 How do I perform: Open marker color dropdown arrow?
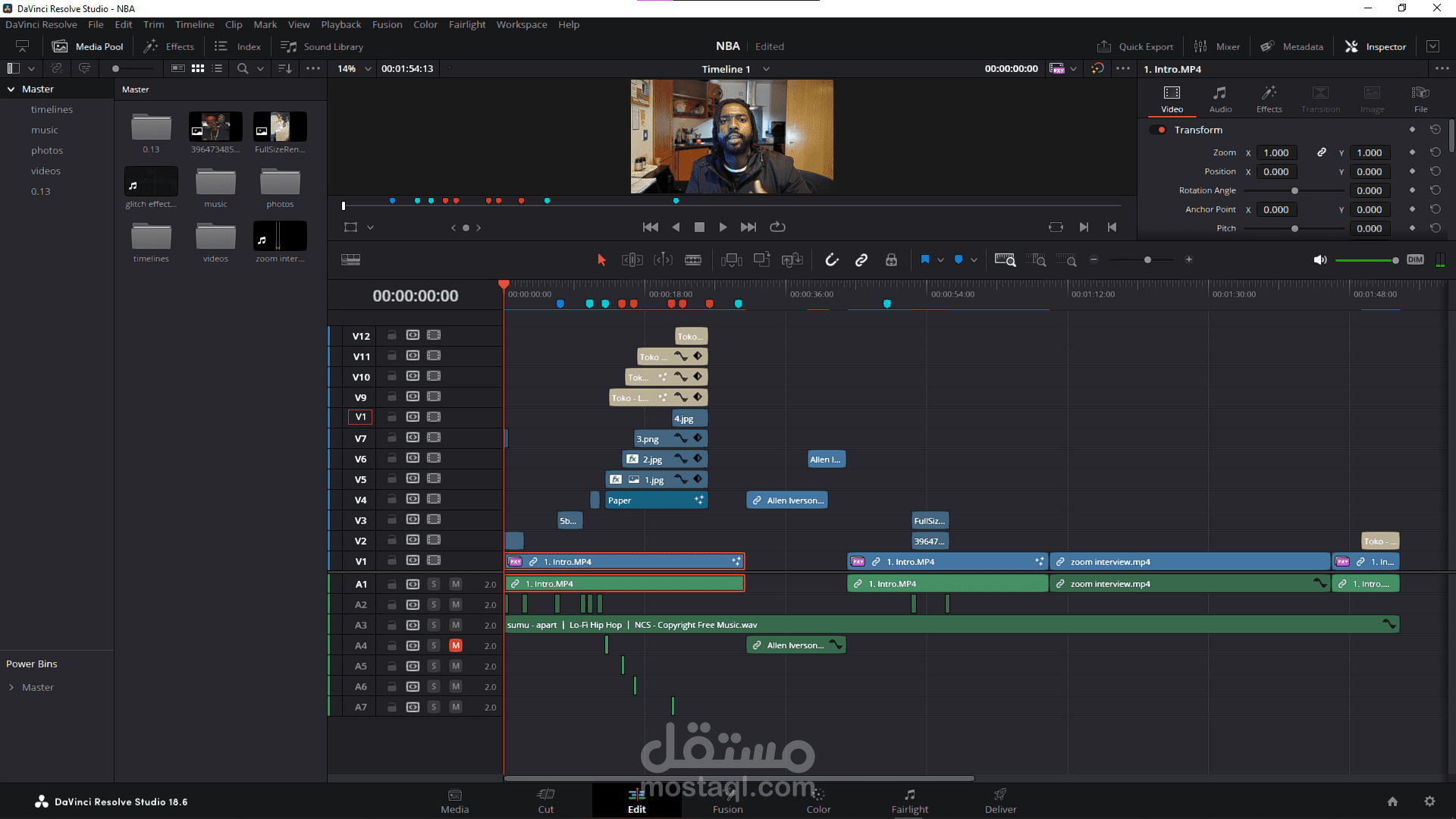(974, 260)
